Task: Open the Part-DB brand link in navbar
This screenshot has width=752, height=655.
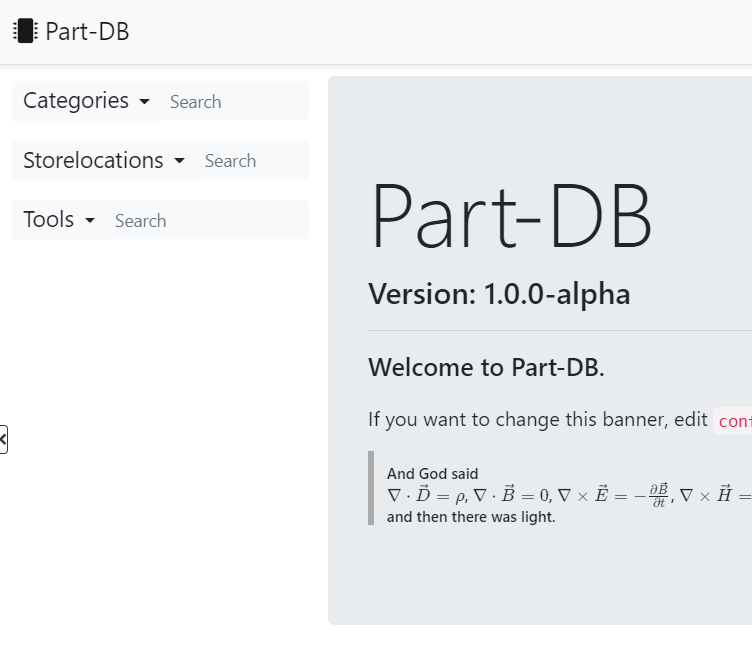Action: [71, 31]
